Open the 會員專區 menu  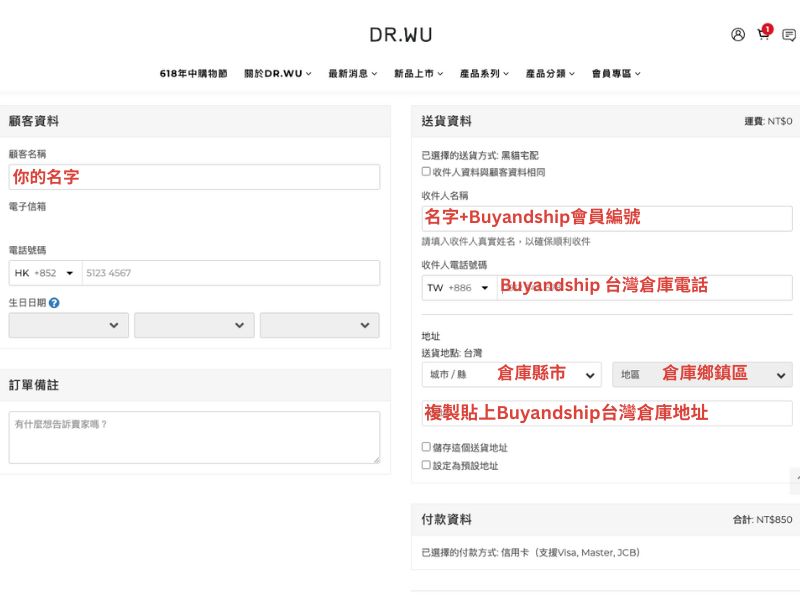615,73
